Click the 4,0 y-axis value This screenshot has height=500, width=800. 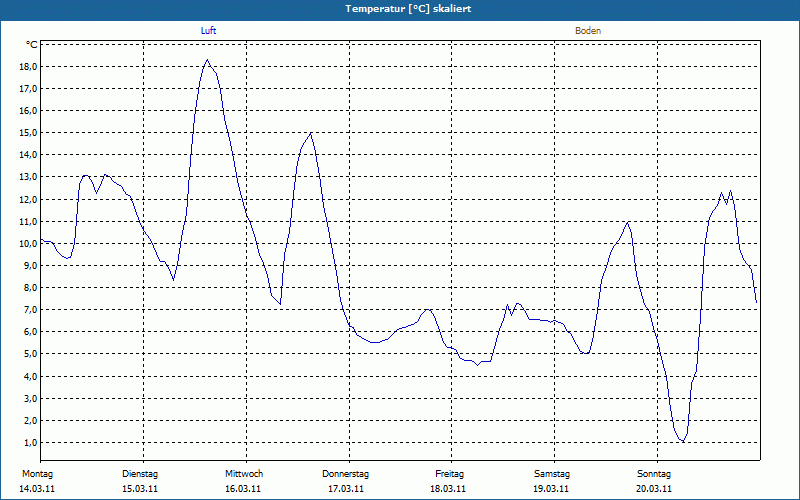pyautogui.click(x=31, y=377)
